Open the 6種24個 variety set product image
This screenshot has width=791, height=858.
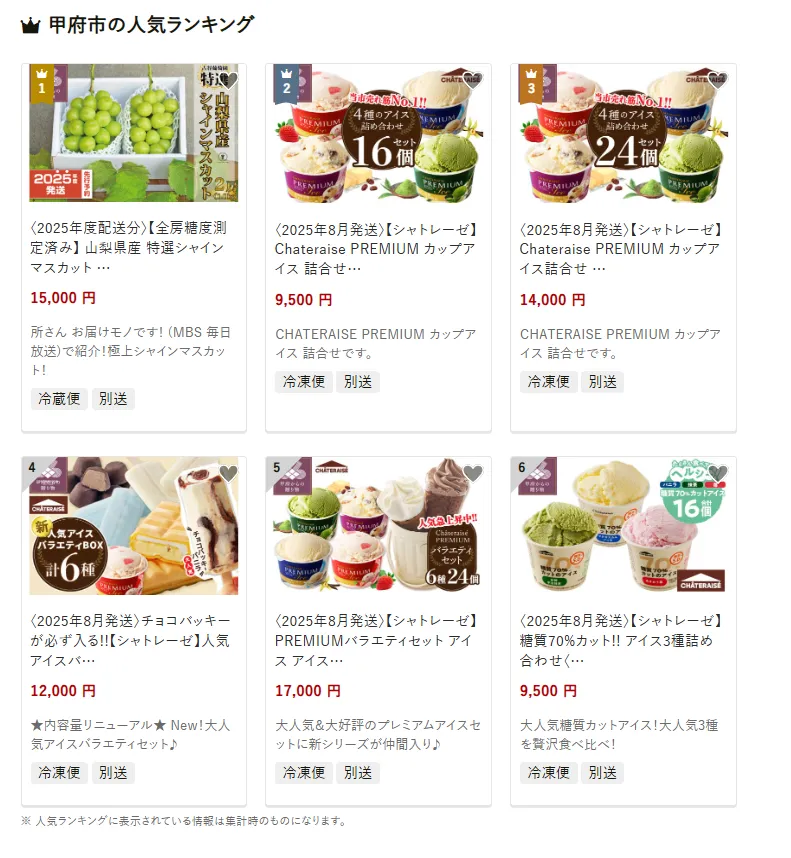378,526
